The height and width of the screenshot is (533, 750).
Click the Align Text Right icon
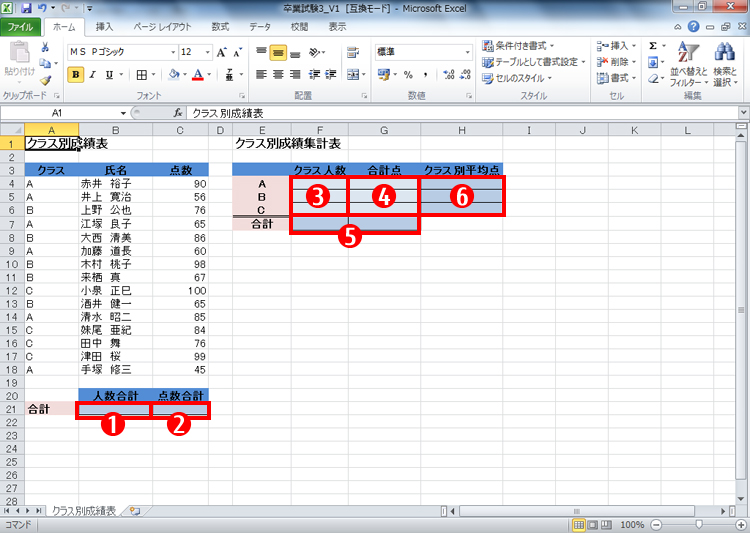click(295, 74)
